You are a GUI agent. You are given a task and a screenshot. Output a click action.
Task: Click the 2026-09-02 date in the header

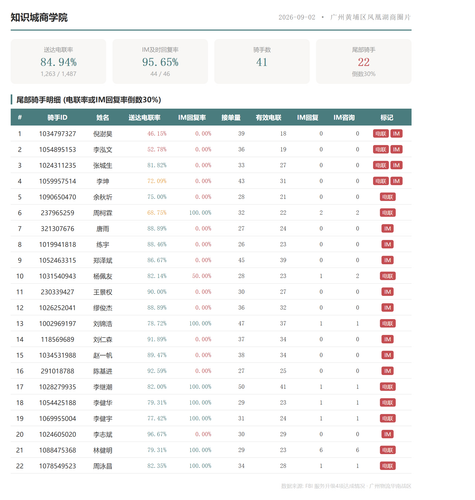click(x=297, y=17)
